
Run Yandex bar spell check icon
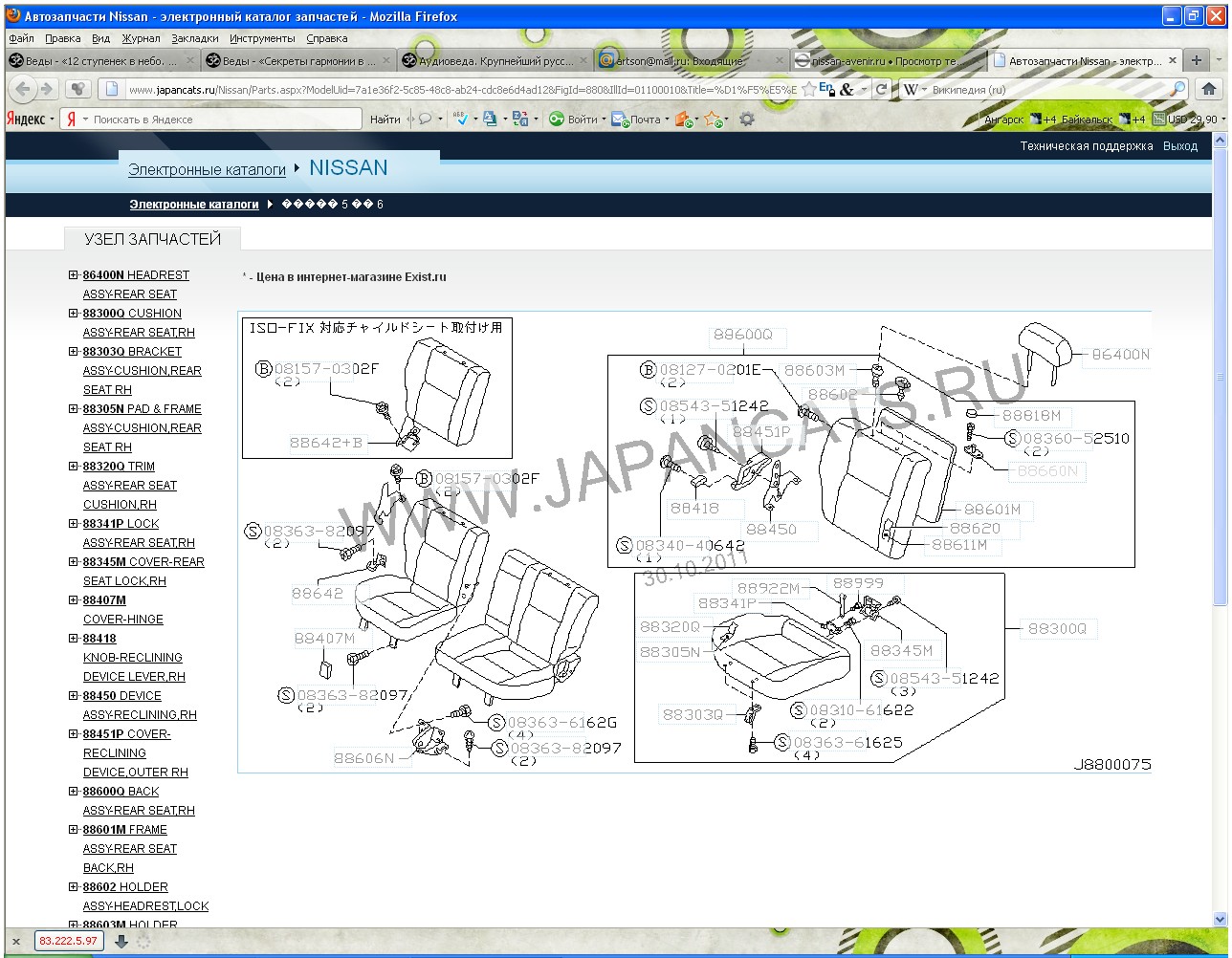(x=461, y=120)
